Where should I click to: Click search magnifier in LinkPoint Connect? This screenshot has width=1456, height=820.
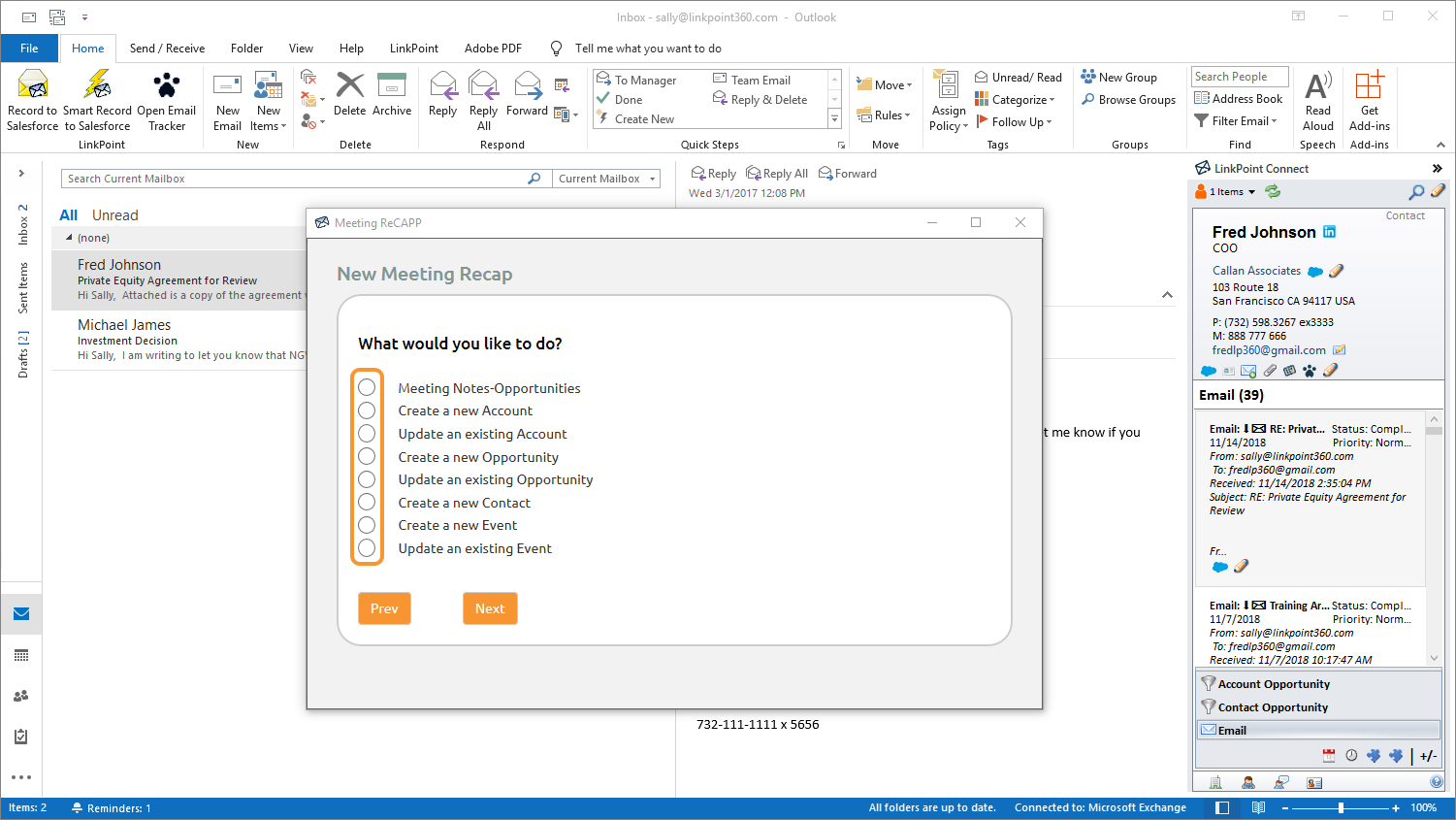click(x=1417, y=192)
